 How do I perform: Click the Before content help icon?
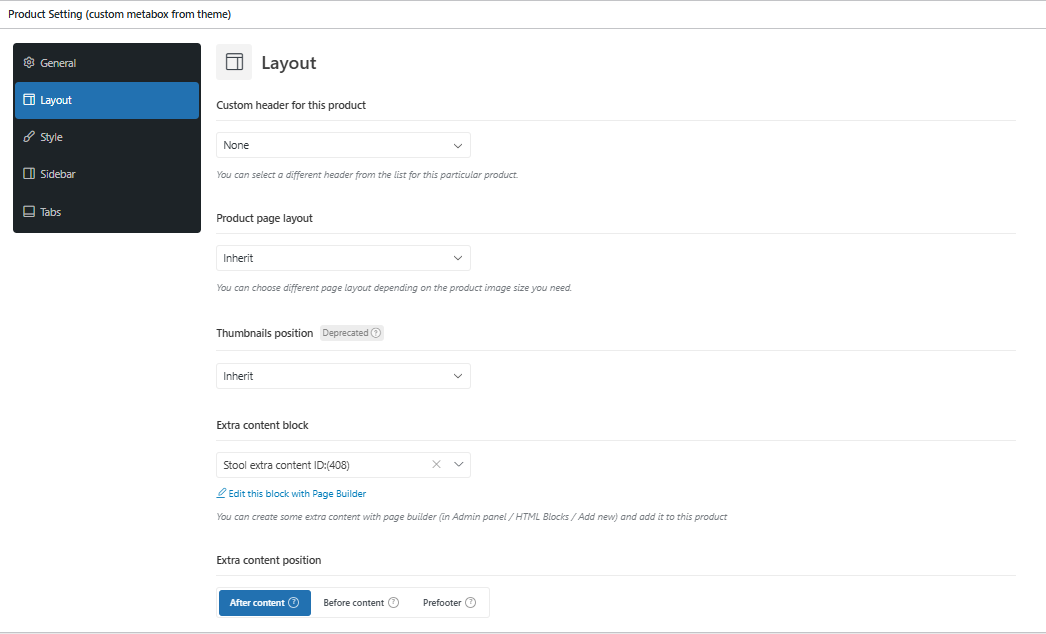[x=393, y=603]
